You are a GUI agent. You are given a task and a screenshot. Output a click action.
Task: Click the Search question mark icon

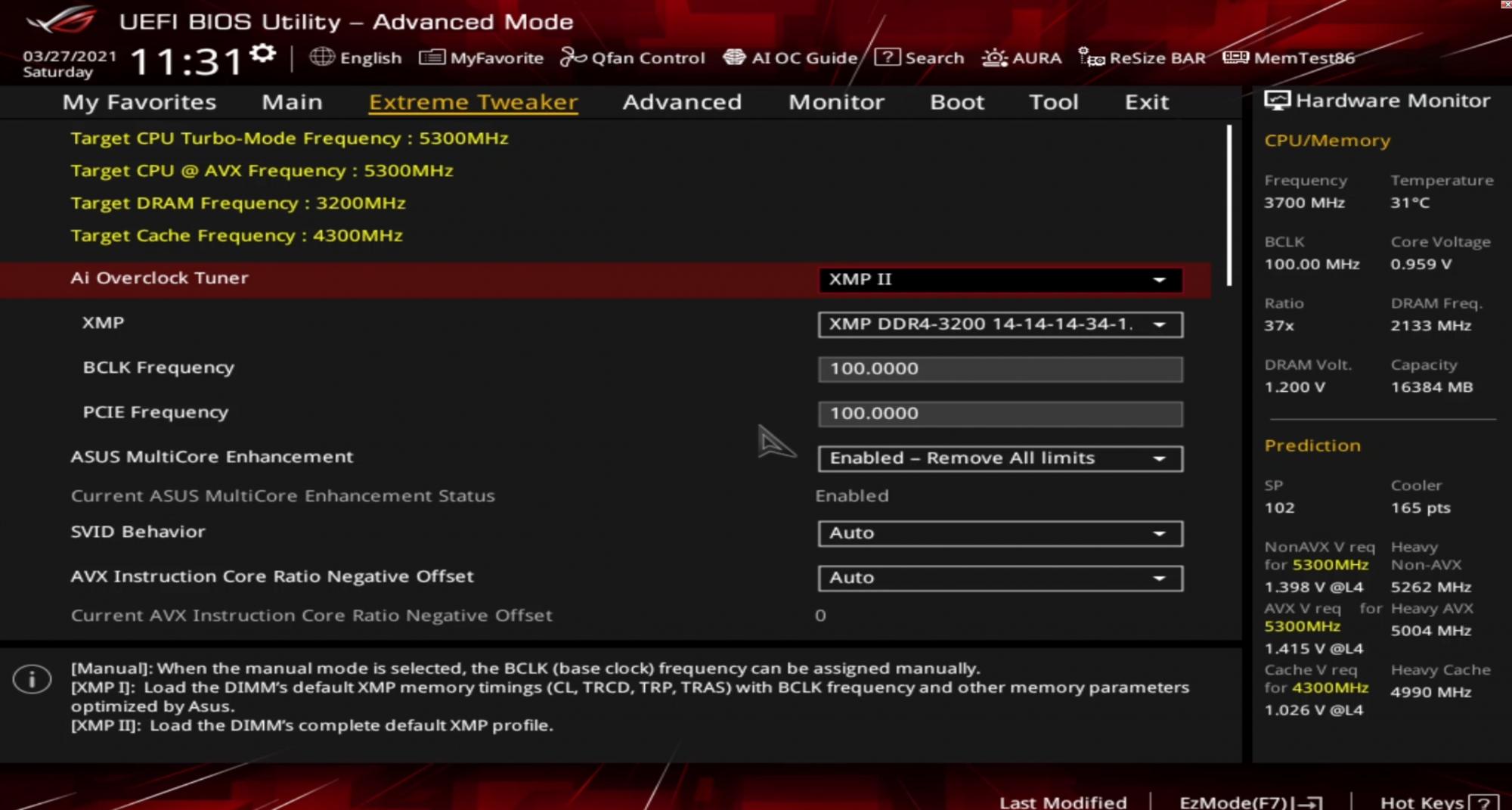coord(887,57)
